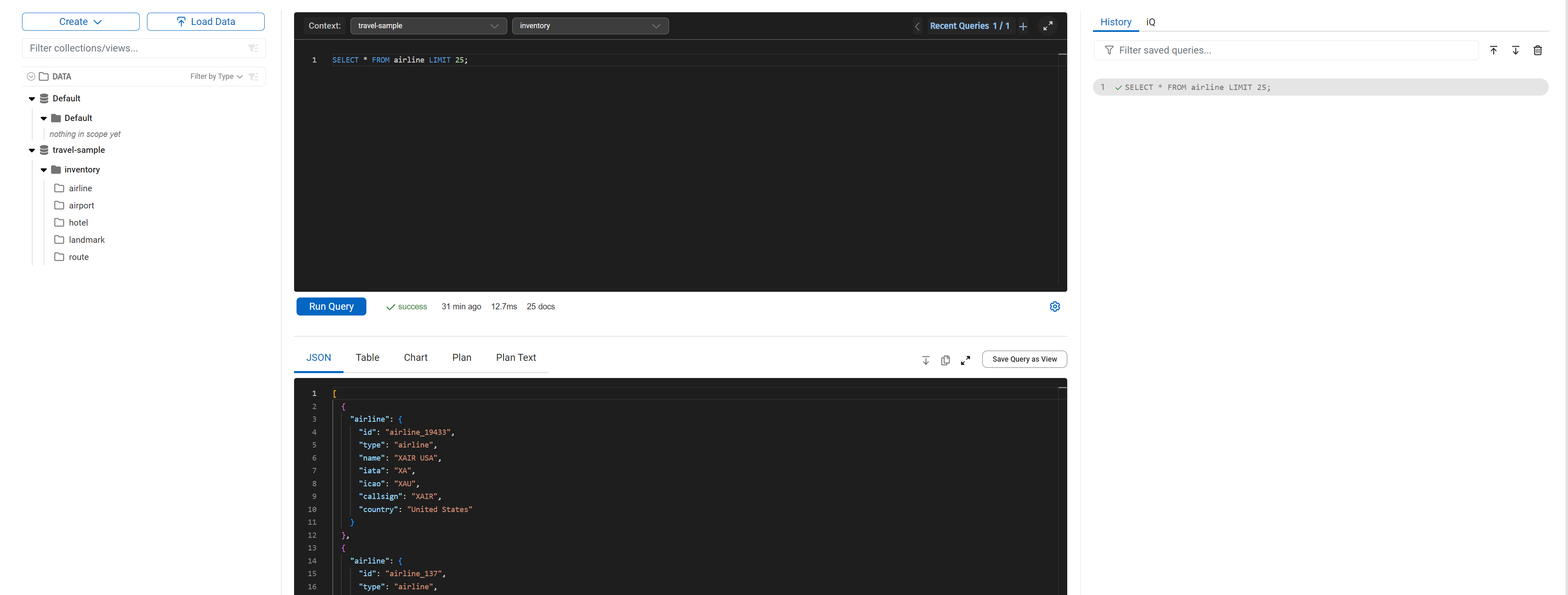This screenshot has height=595, width=1568.
Task: Open the iQ tab
Action: [1150, 22]
